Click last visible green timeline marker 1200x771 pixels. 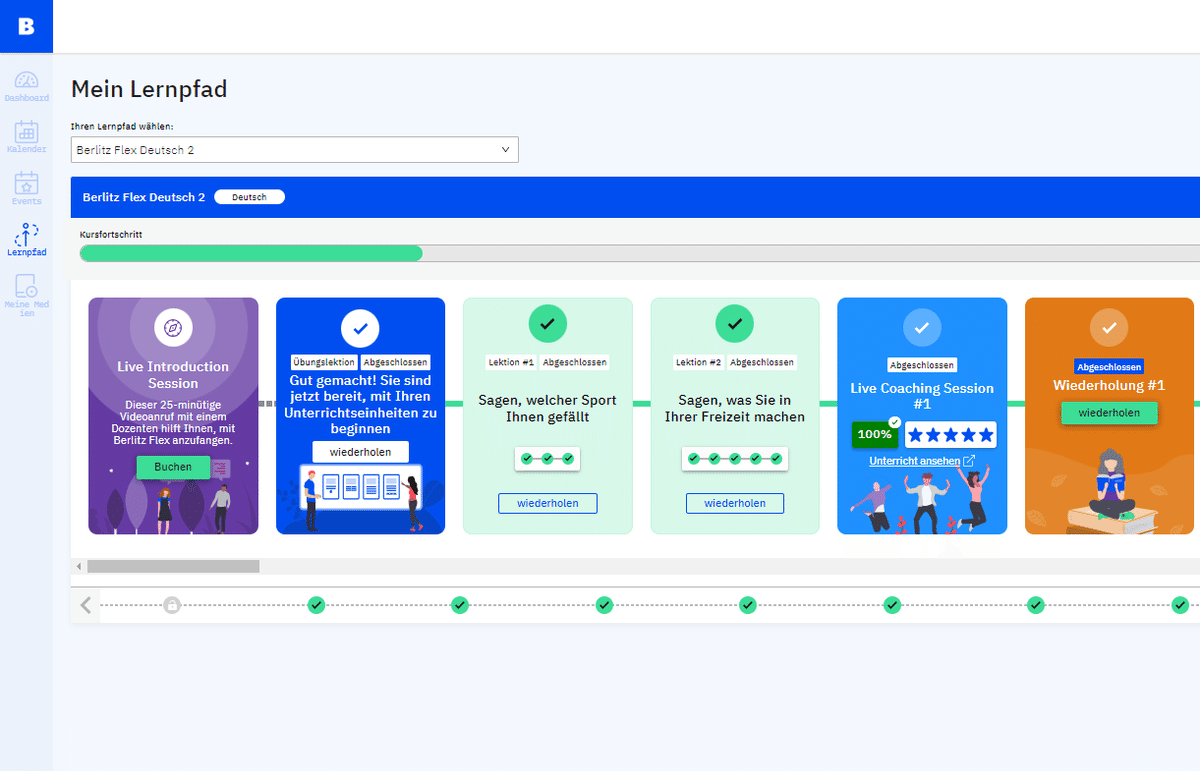click(1180, 605)
